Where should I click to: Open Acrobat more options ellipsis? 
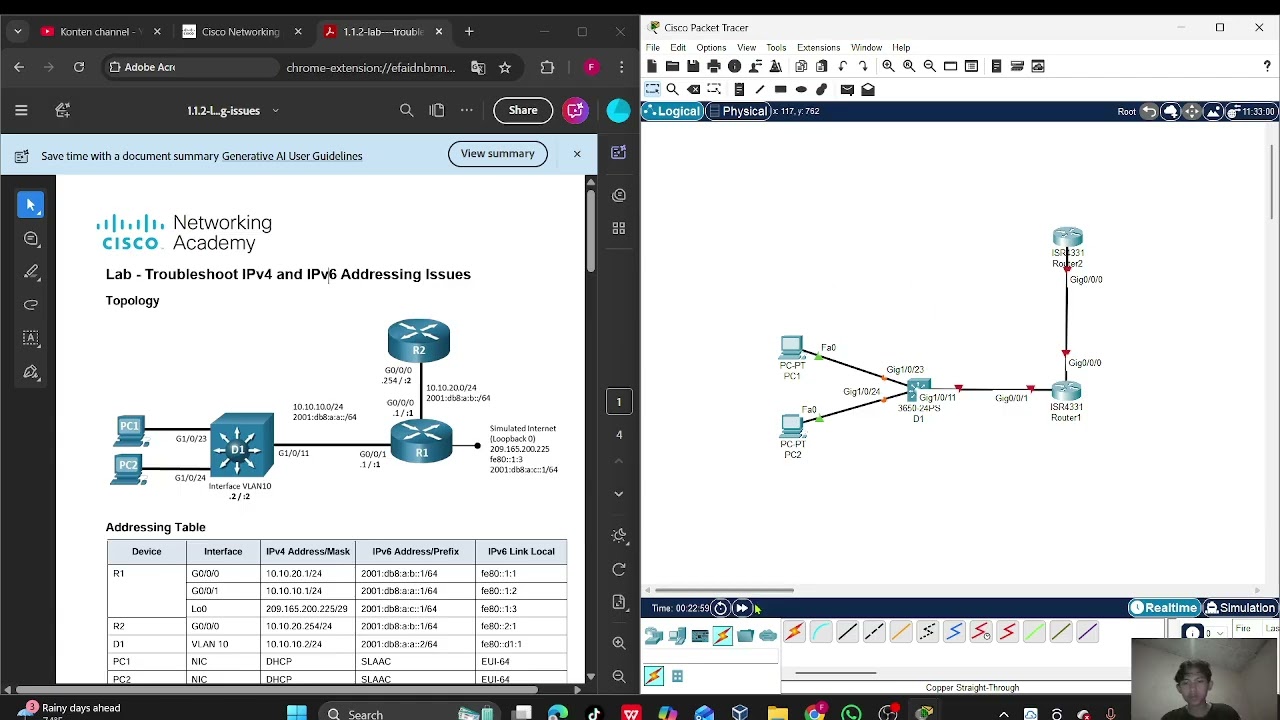467,110
